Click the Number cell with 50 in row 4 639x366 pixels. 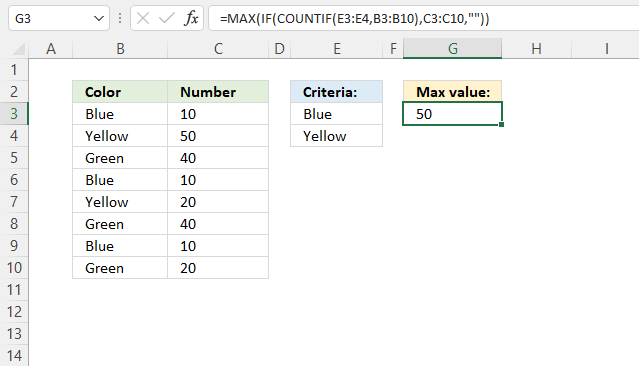pos(218,136)
